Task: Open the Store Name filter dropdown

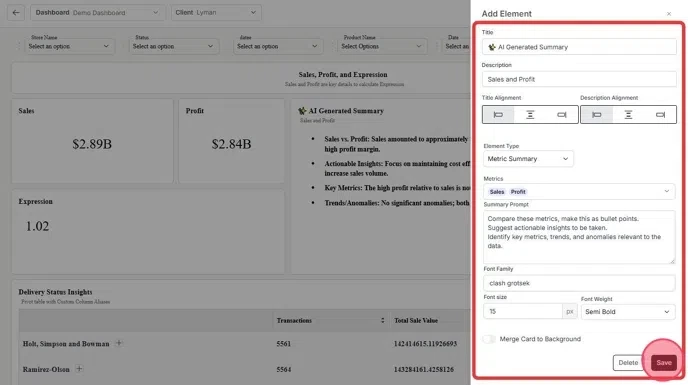Action: click(69, 46)
